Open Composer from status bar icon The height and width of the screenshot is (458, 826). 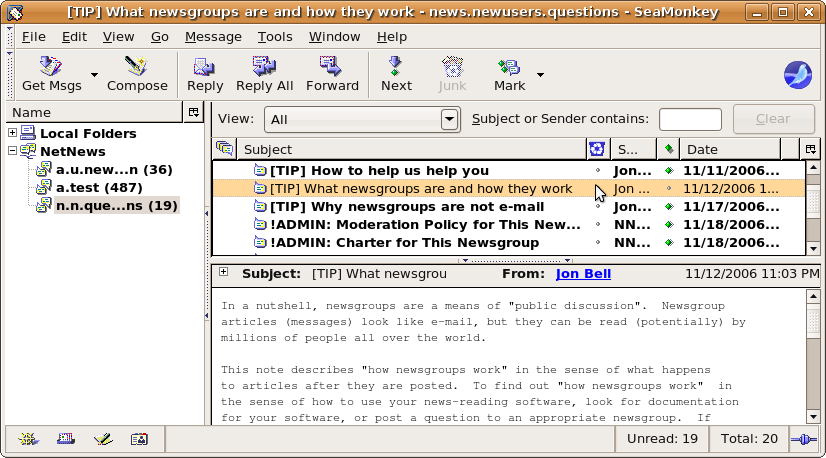click(x=103, y=439)
